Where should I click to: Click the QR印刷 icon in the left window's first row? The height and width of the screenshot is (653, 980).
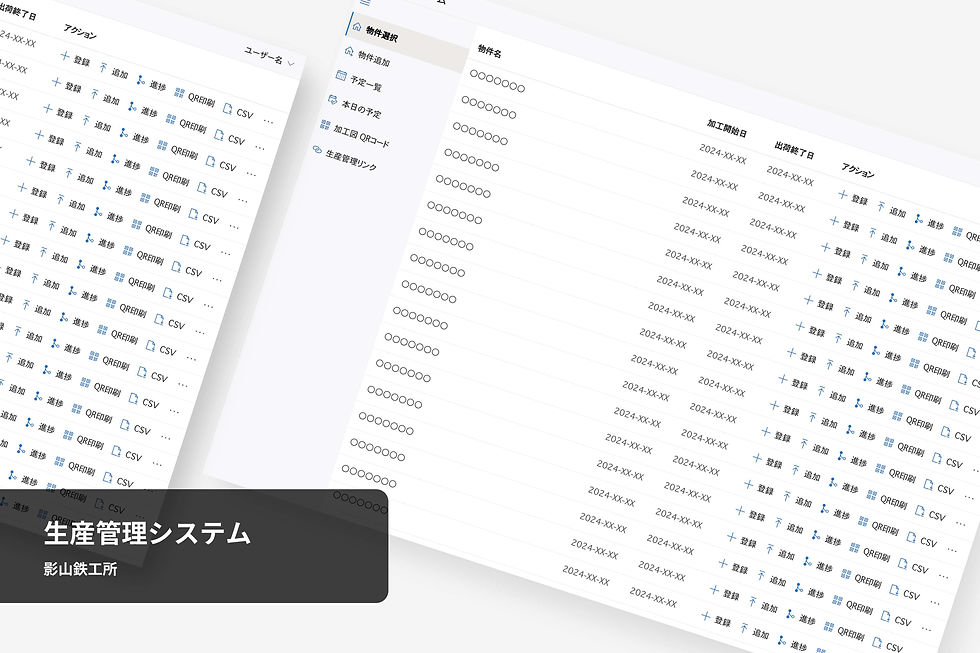179,93
